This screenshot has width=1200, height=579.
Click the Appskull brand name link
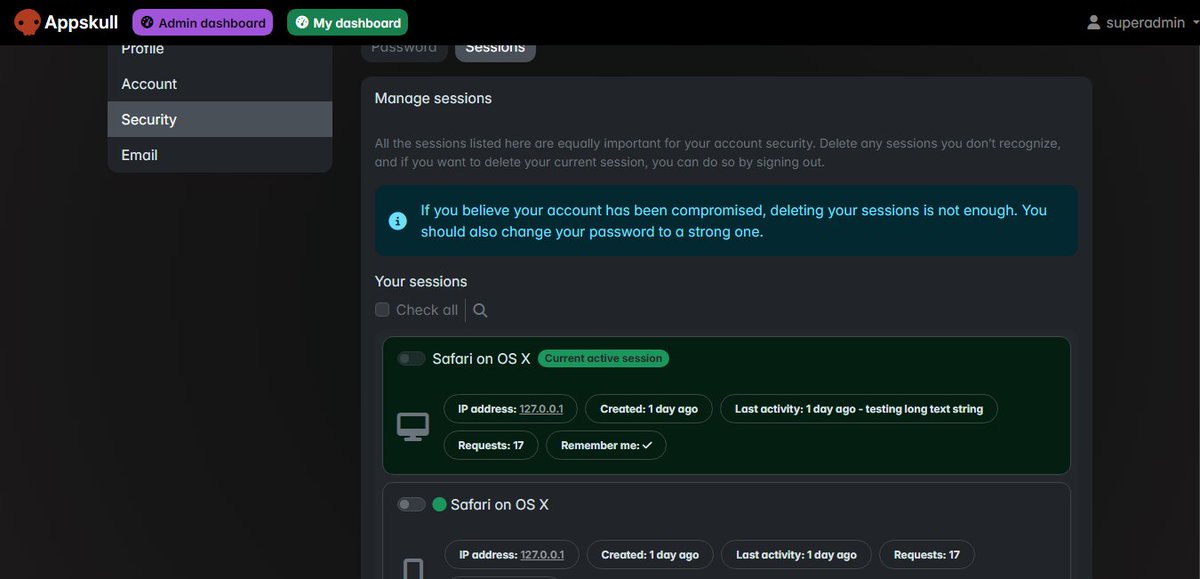(81, 22)
